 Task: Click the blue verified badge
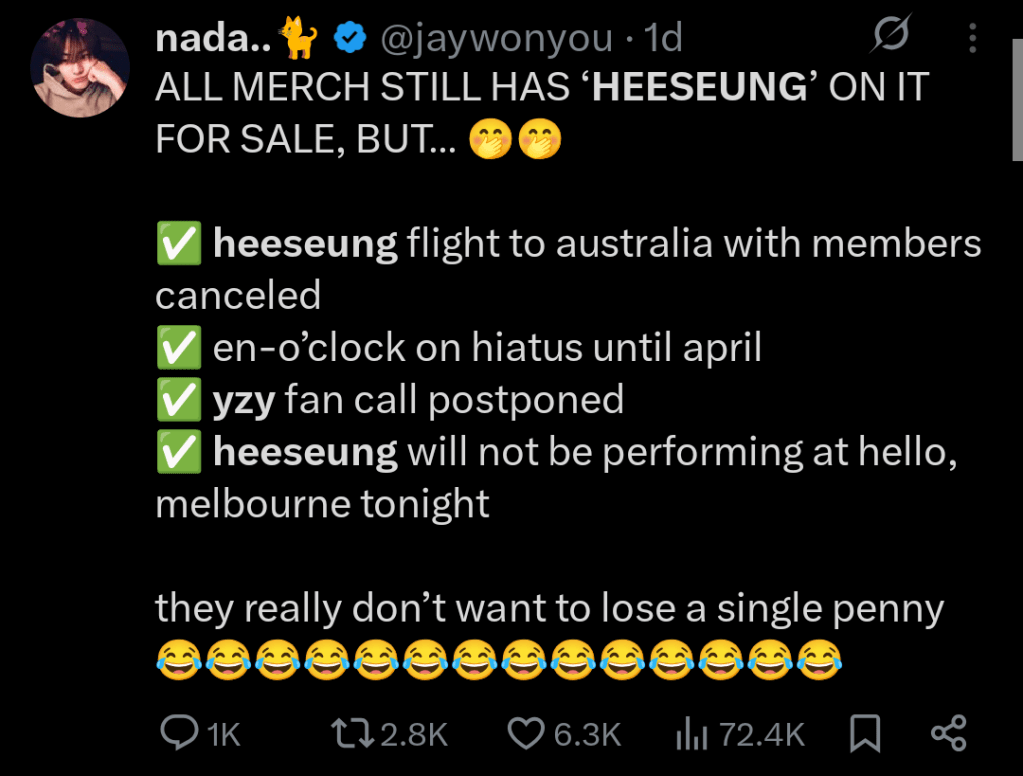(x=348, y=39)
